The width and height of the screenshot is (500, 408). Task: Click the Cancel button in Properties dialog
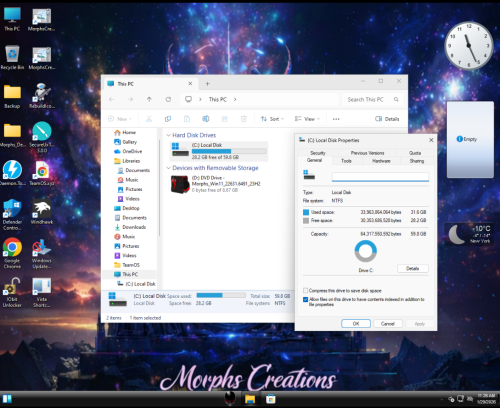click(388, 324)
